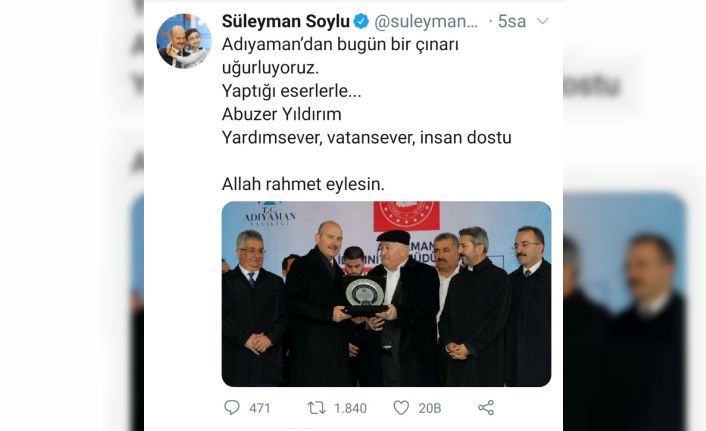This screenshot has height=431, width=706.
Task: Expand the tweet options chevron
Action: pos(543,21)
